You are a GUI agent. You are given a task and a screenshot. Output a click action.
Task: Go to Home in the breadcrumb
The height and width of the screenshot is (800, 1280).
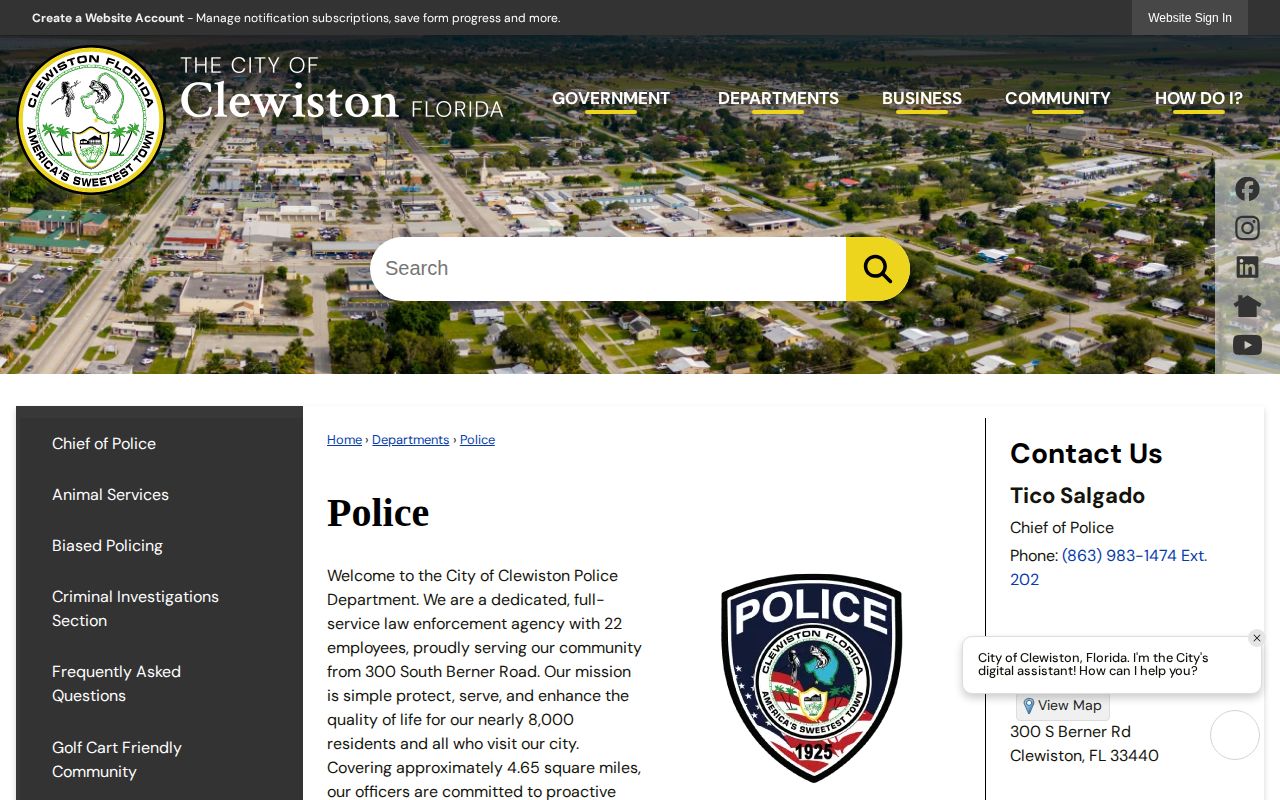point(344,440)
